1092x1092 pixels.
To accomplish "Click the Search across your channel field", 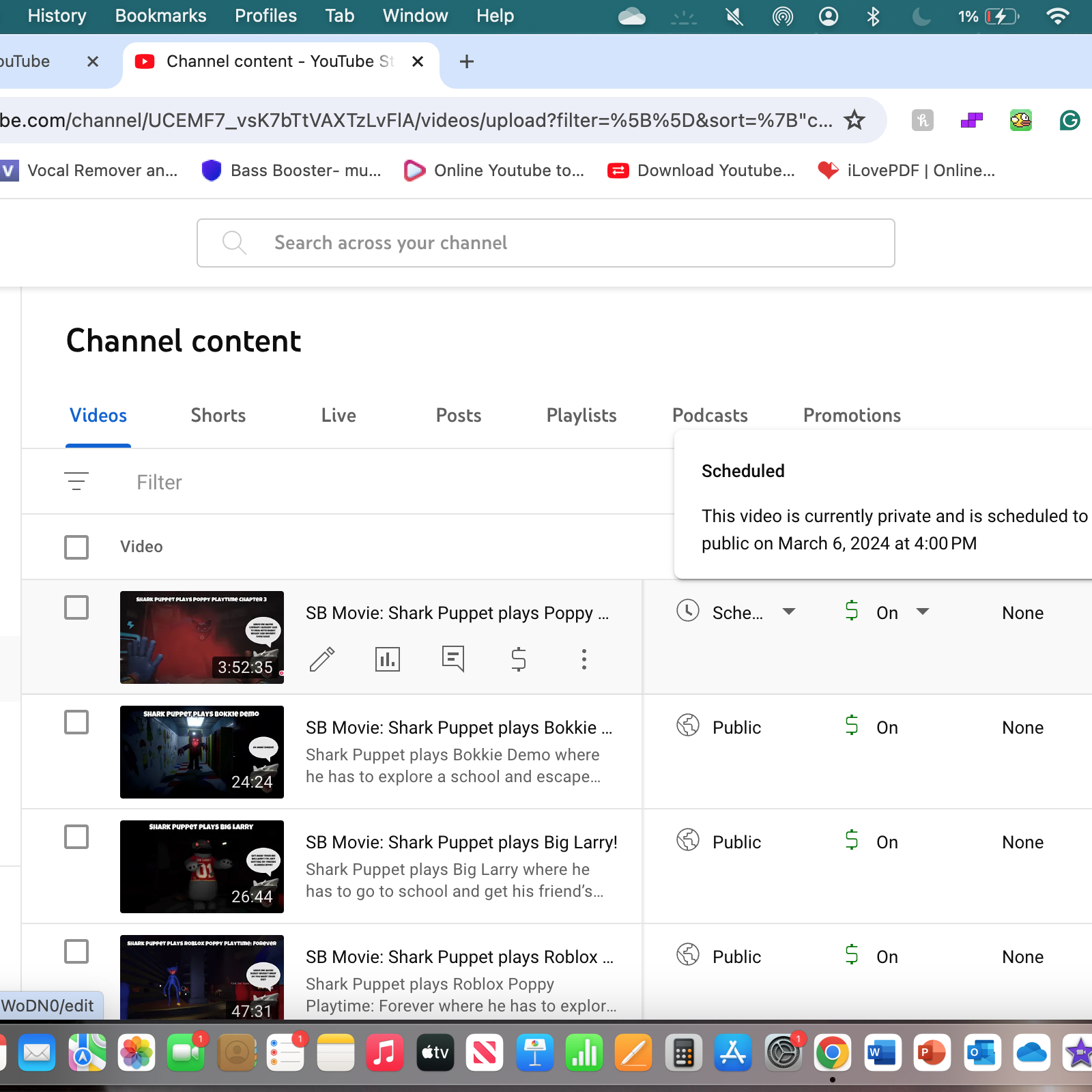I will click(x=546, y=243).
